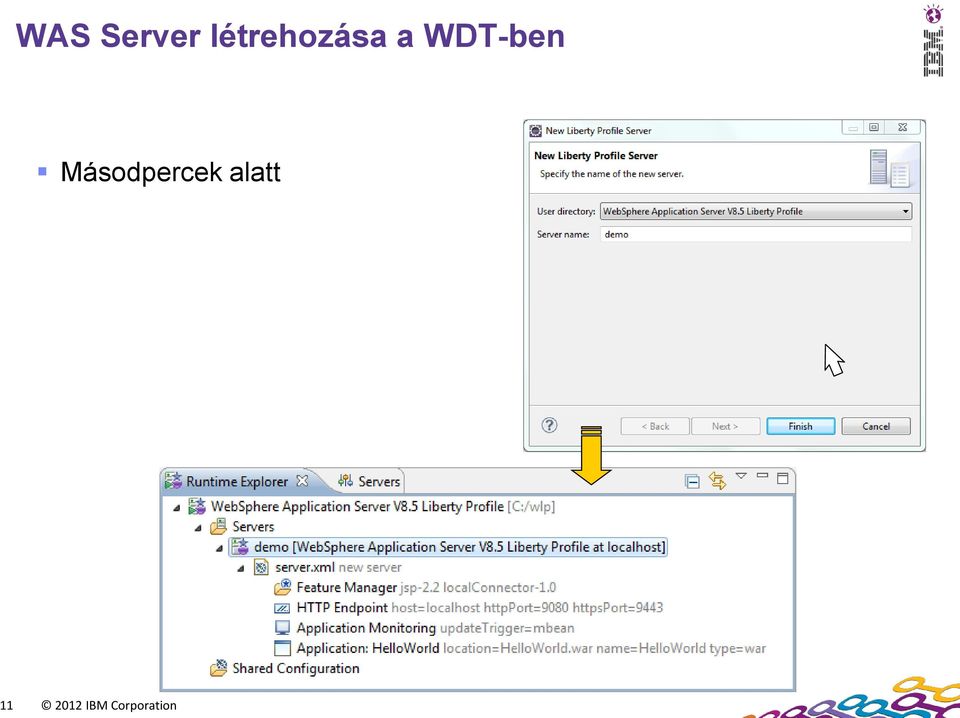The height and width of the screenshot is (718, 960).
Task: Click the server banner image in dialog
Action: (890, 168)
